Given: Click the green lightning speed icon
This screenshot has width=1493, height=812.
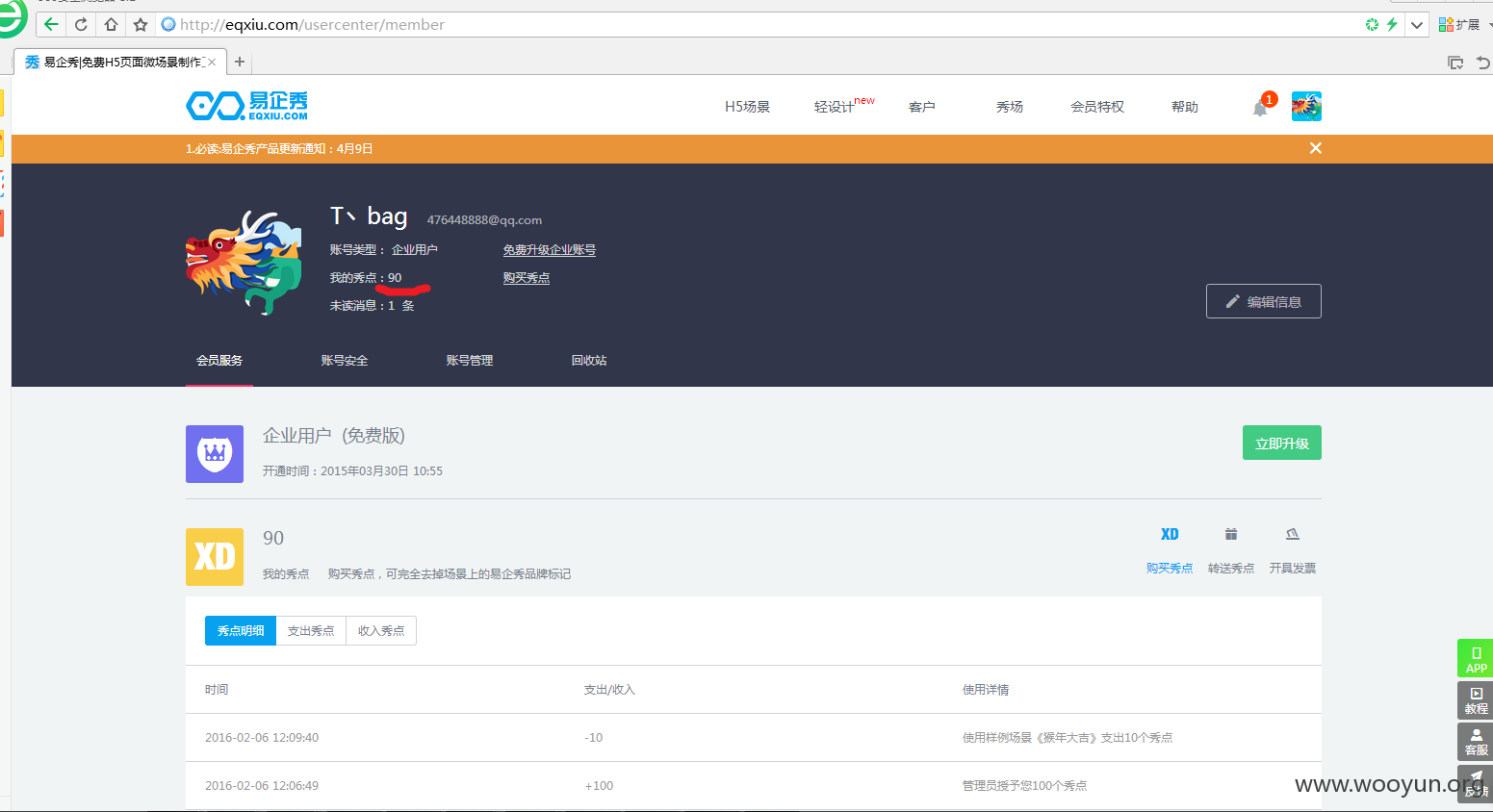Looking at the screenshot, I should click(x=1392, y=24).
